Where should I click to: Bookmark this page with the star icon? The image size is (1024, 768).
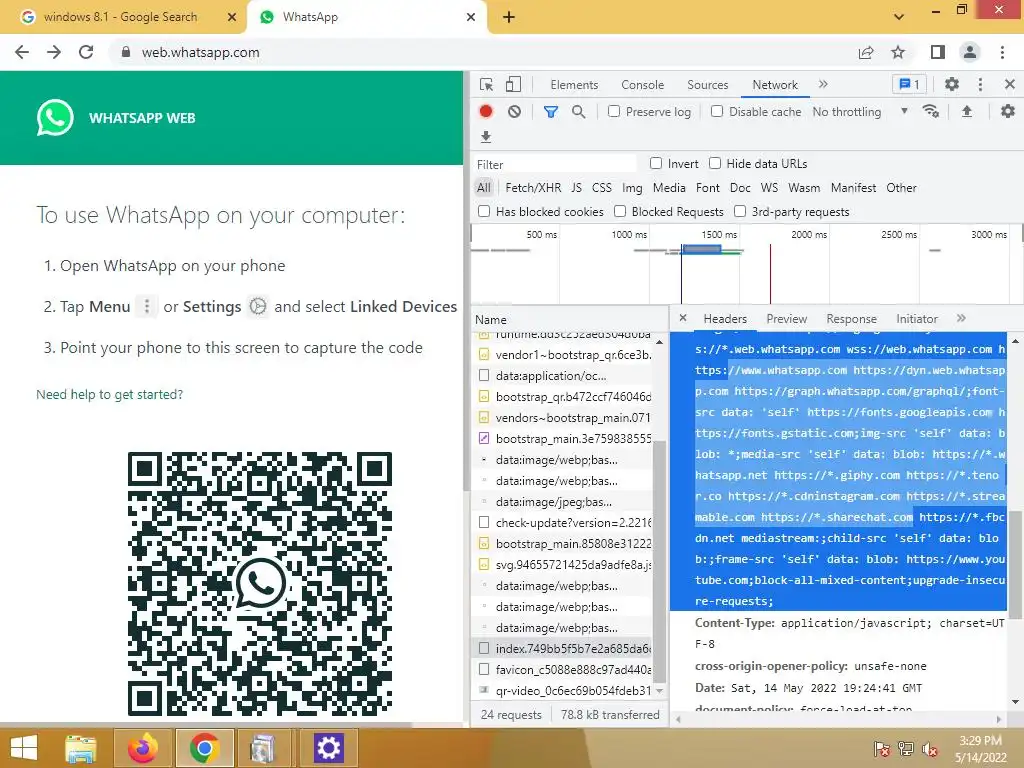pyautogui.click(x=898, y=52)
